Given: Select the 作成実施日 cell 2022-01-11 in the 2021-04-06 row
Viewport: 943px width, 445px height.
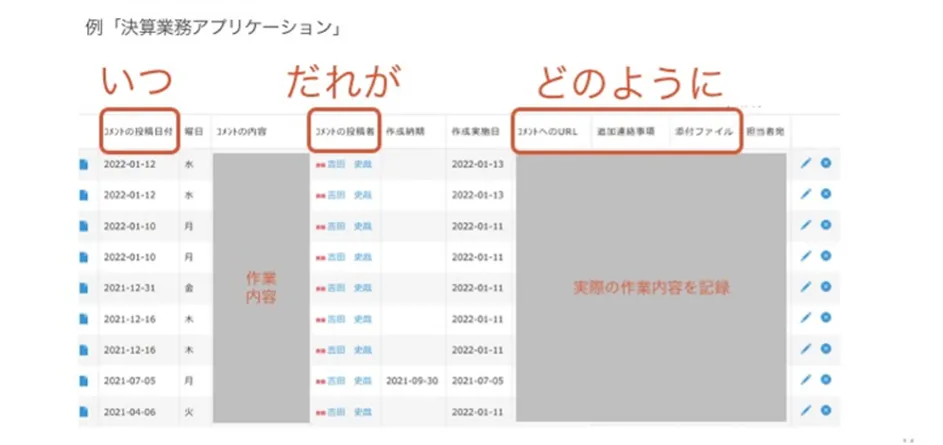Looking at the screenshot, I should (478, 412).
